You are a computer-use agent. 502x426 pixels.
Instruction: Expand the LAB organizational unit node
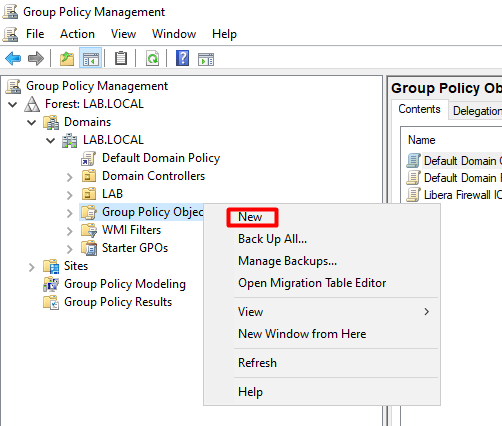[x=69, y=195]
